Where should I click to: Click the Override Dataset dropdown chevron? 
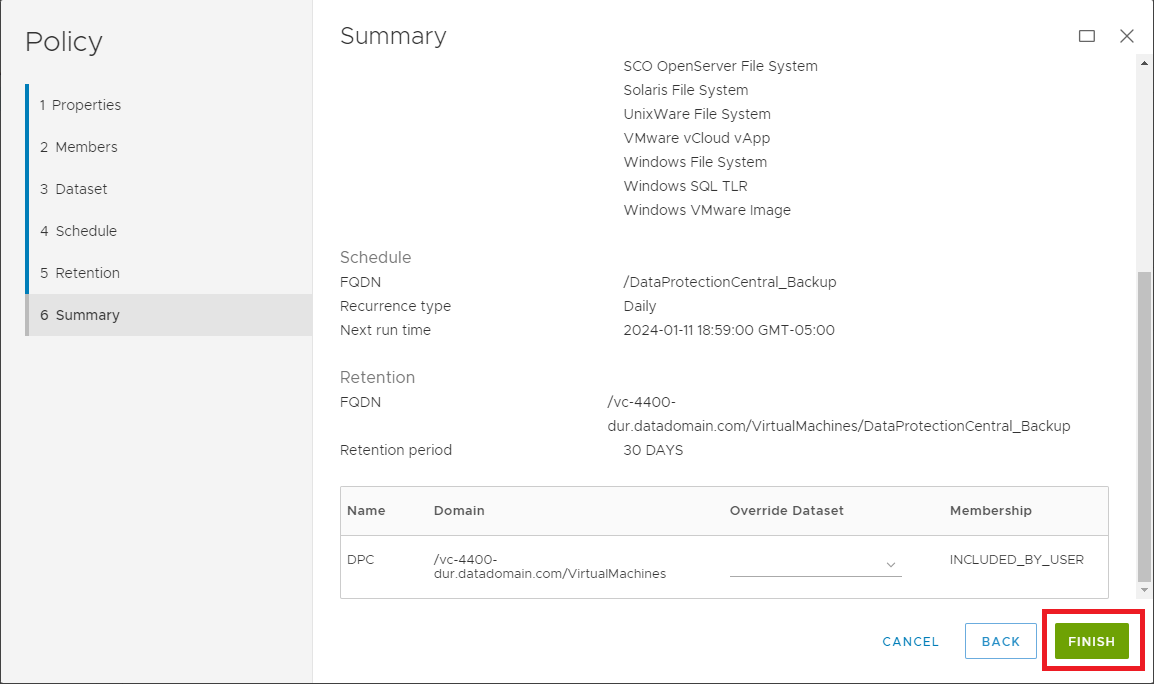890,565
